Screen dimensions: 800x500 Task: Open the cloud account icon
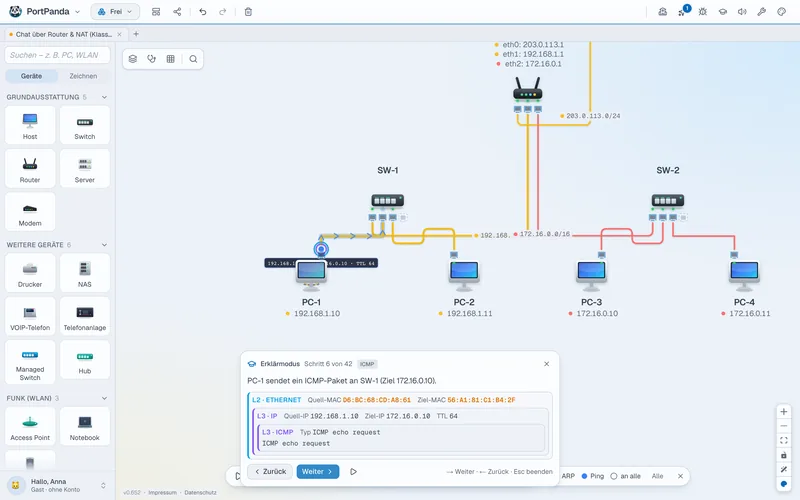click(662, 12)
